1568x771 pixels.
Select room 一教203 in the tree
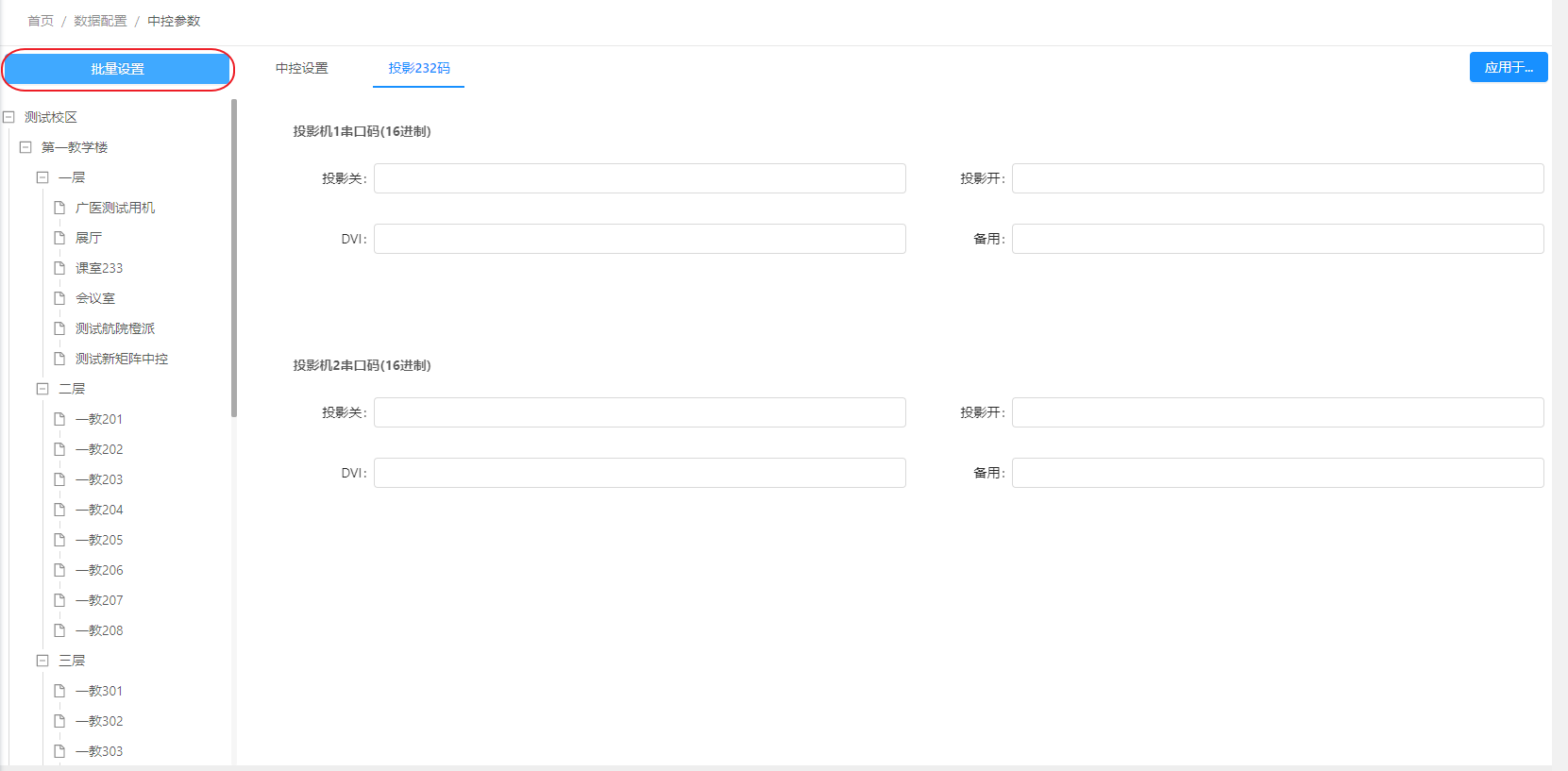pos(99,479)
